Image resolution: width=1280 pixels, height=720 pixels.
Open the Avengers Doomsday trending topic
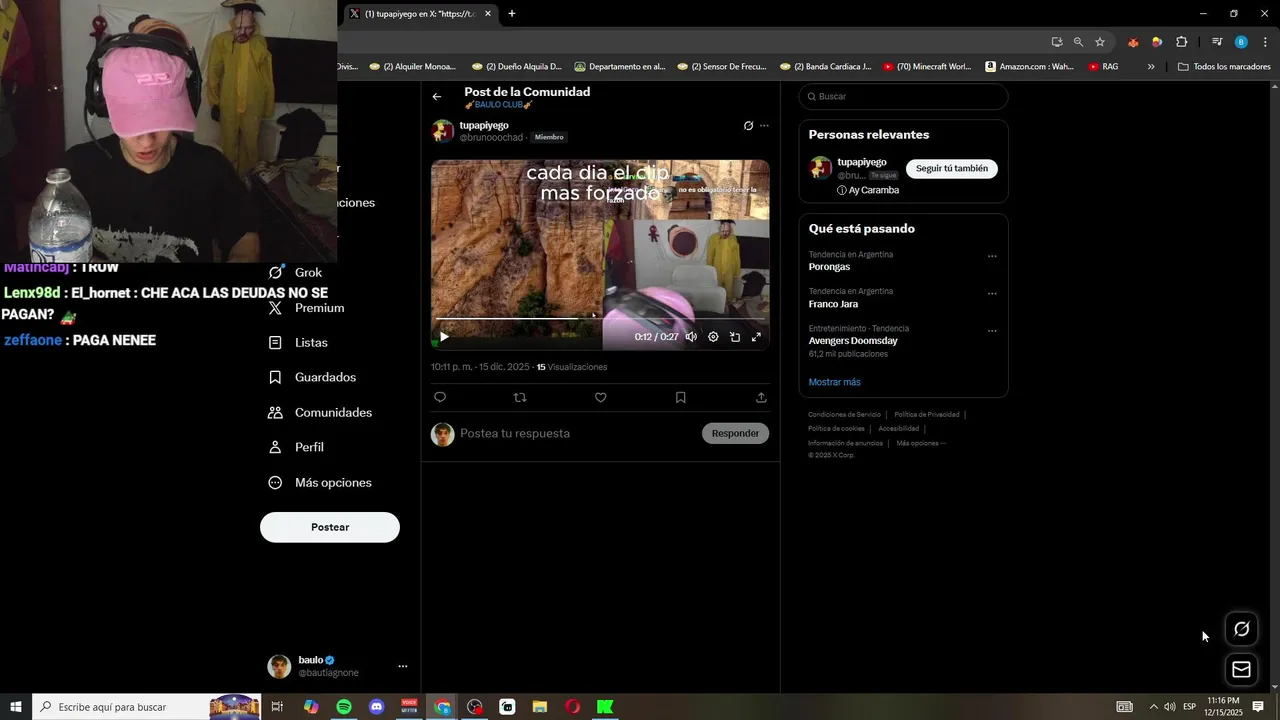(853, 341)
